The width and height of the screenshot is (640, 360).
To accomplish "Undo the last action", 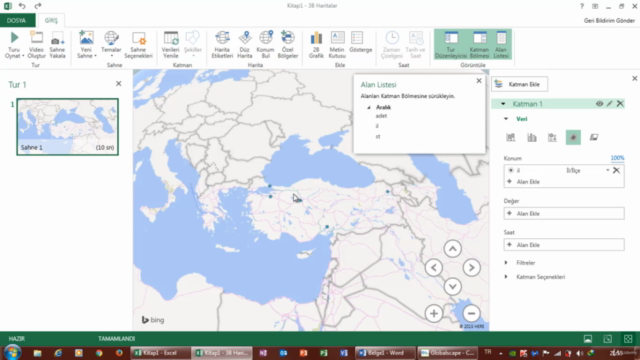I will point(22,6).
